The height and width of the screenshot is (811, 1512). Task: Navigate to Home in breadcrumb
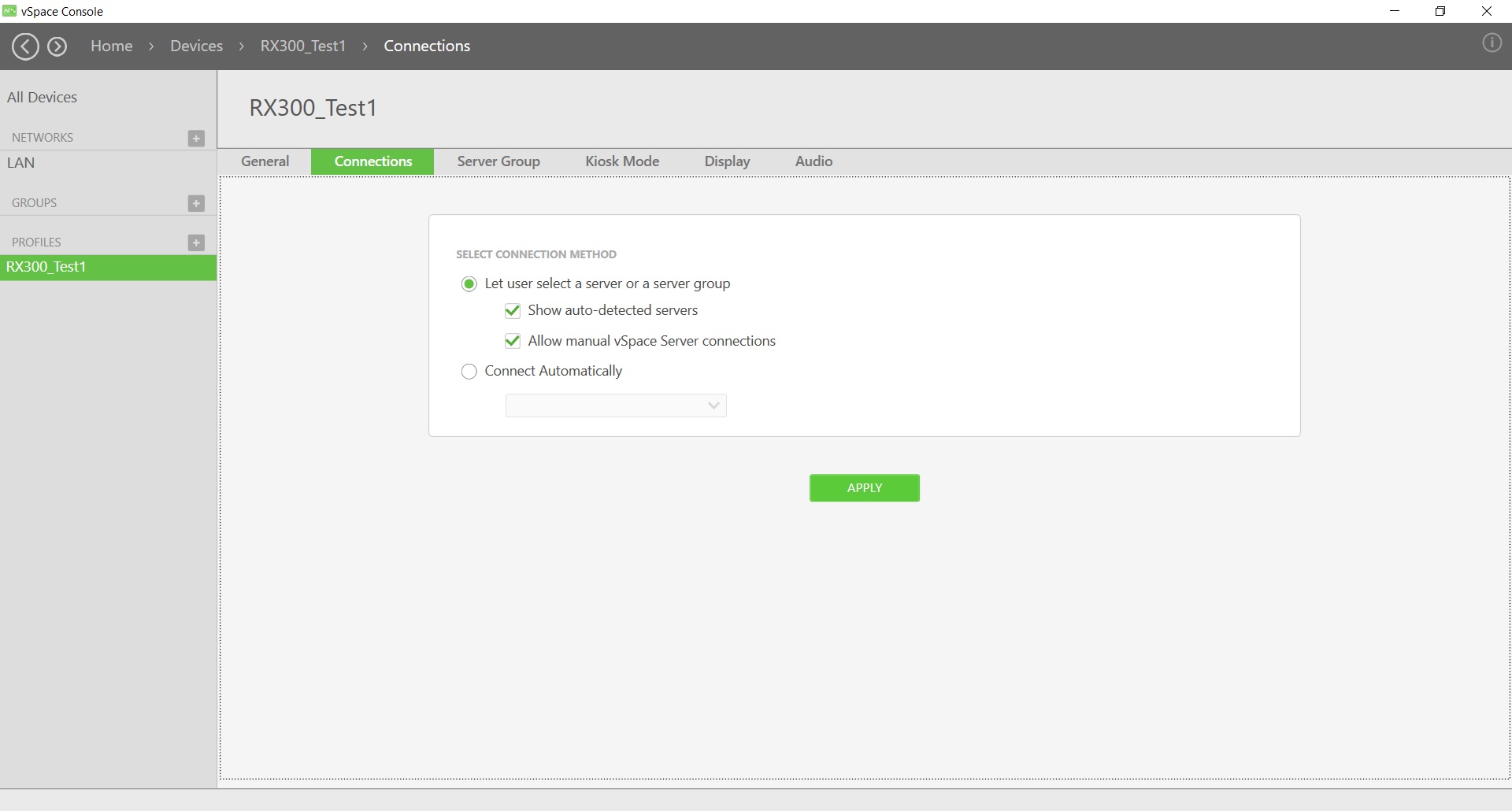pyautogui.click(x=112, y=46)
